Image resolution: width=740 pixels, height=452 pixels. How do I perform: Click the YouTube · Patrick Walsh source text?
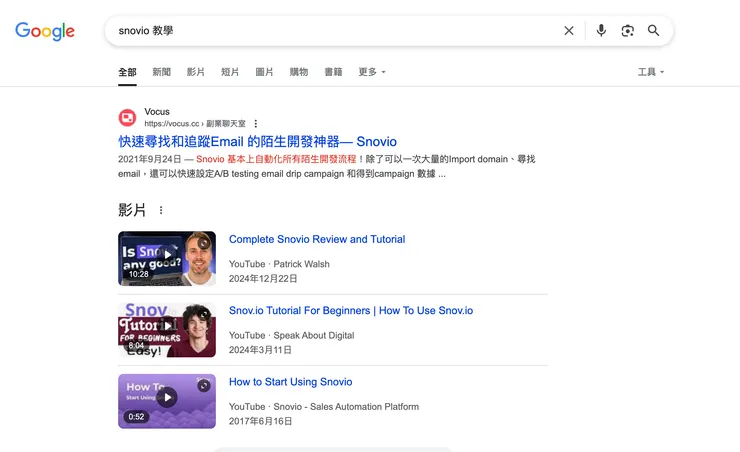coord(279,264)
